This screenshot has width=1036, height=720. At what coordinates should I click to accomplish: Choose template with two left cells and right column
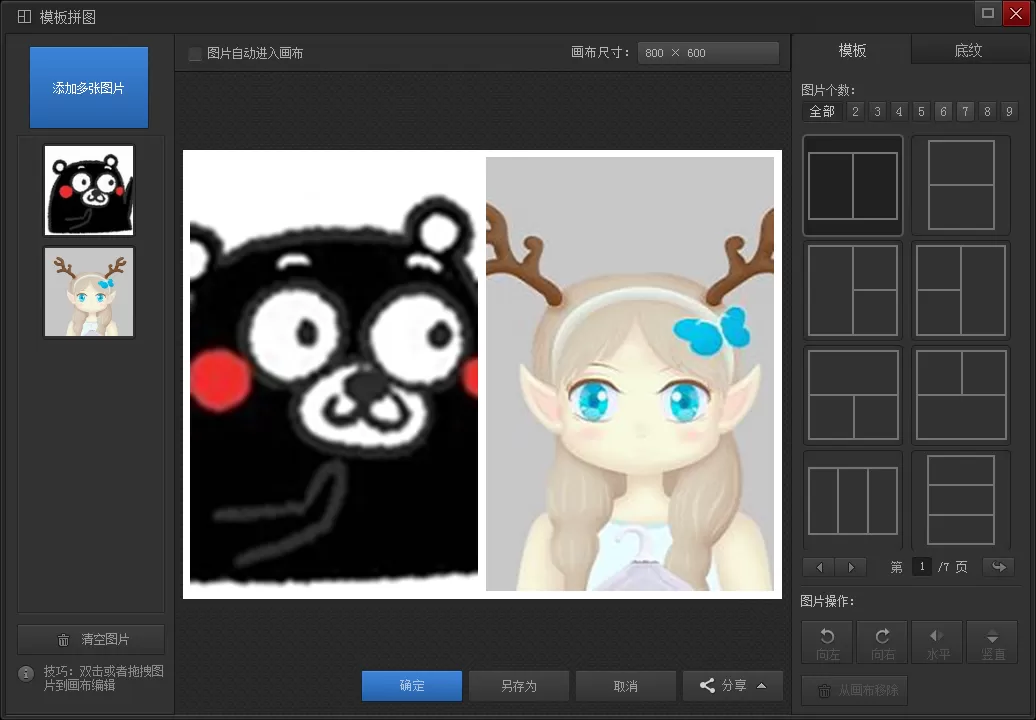pos(961,291)
